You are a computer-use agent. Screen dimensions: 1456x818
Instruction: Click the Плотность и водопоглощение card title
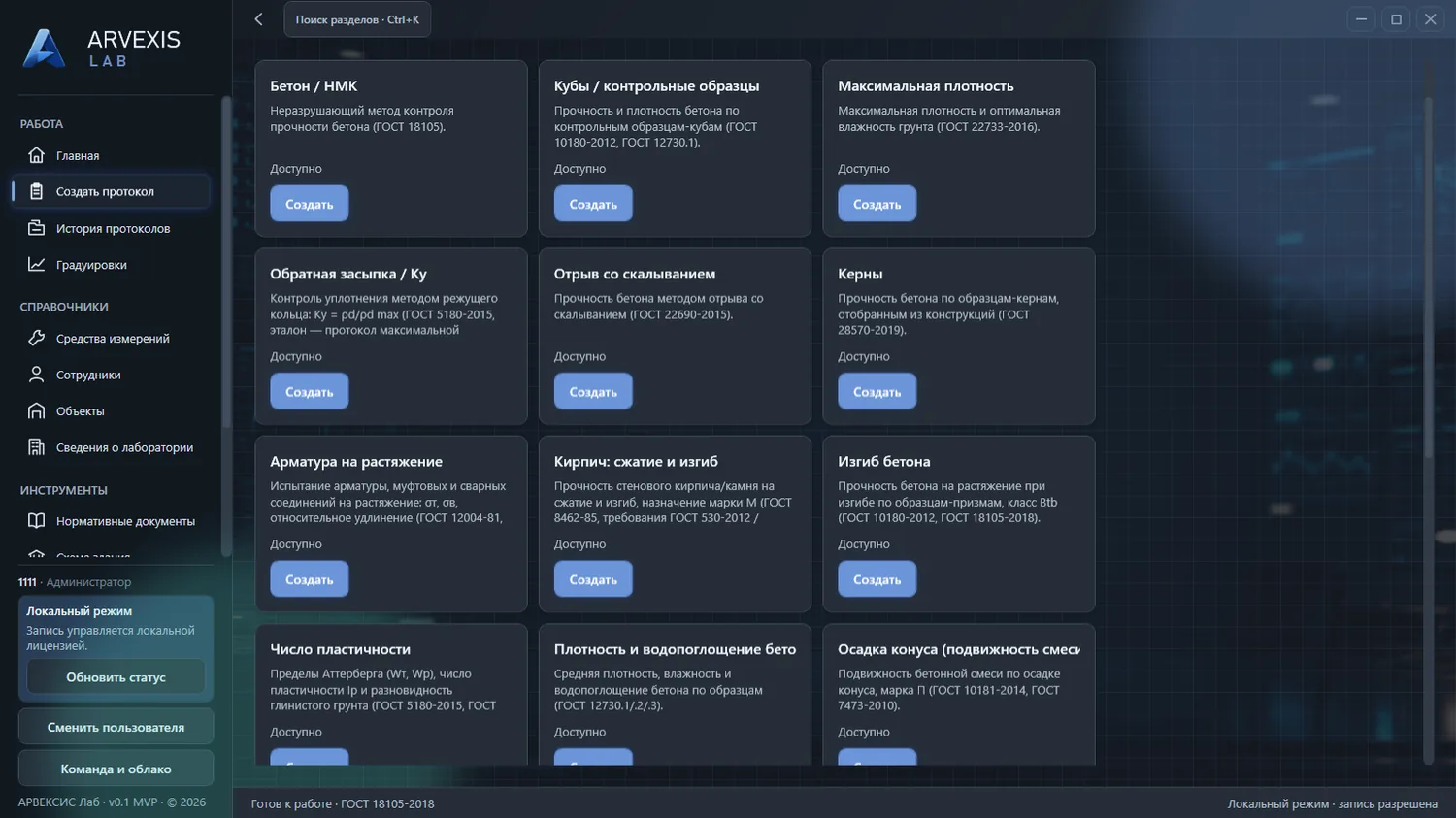[675, 649]
